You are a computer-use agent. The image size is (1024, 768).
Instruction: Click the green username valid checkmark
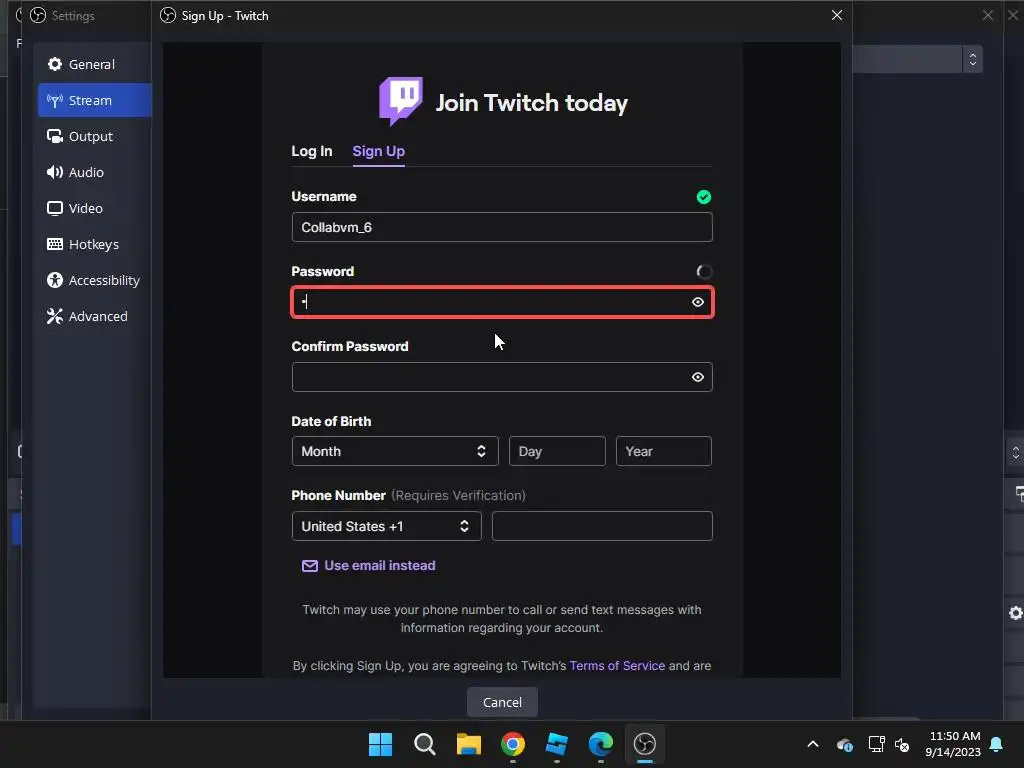click(x=703, y=197)
